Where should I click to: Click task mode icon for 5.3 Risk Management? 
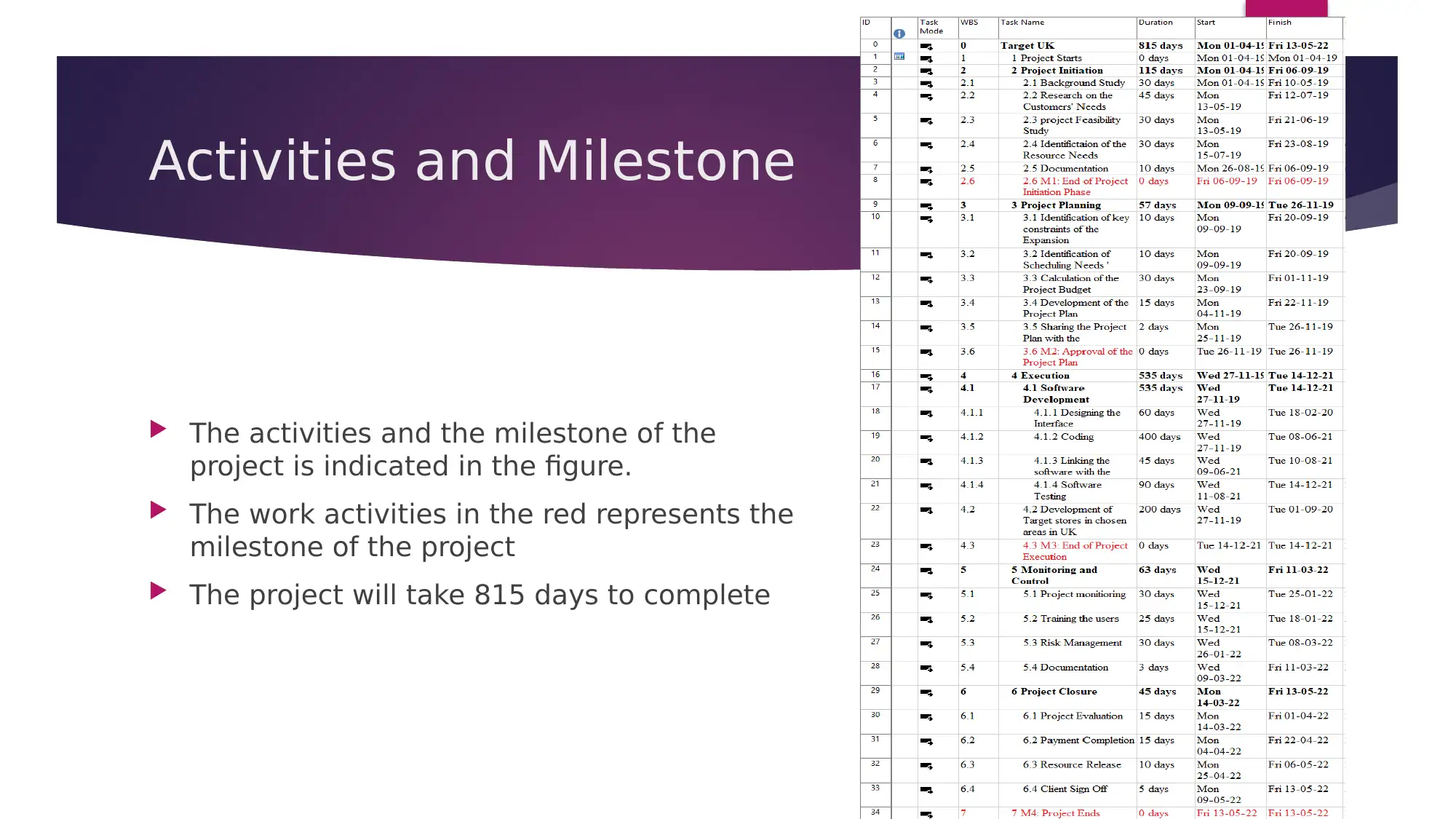926,644
